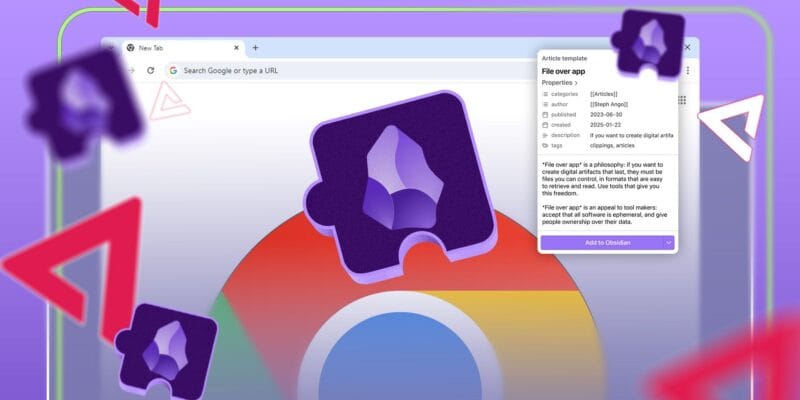Viewport: 800px width, 400px height.
Task: Click the published calendar icon
Action: [x=545, y=115]
